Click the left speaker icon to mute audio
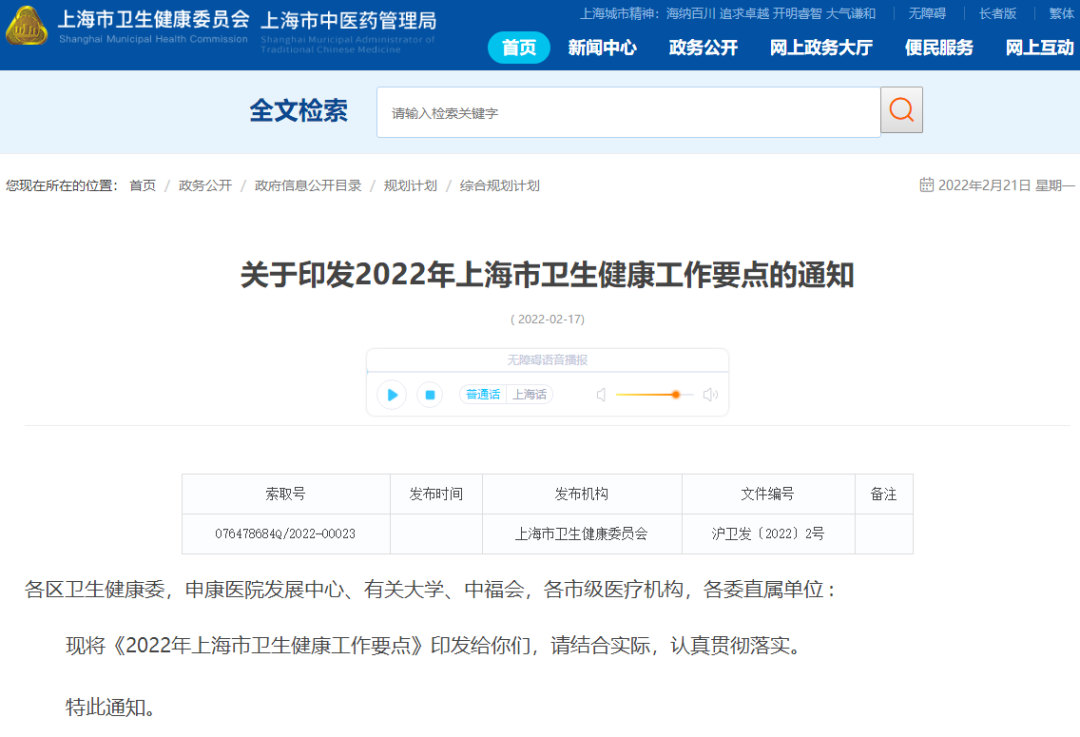This screenshot has width=1080, height=737. (602, 395)
